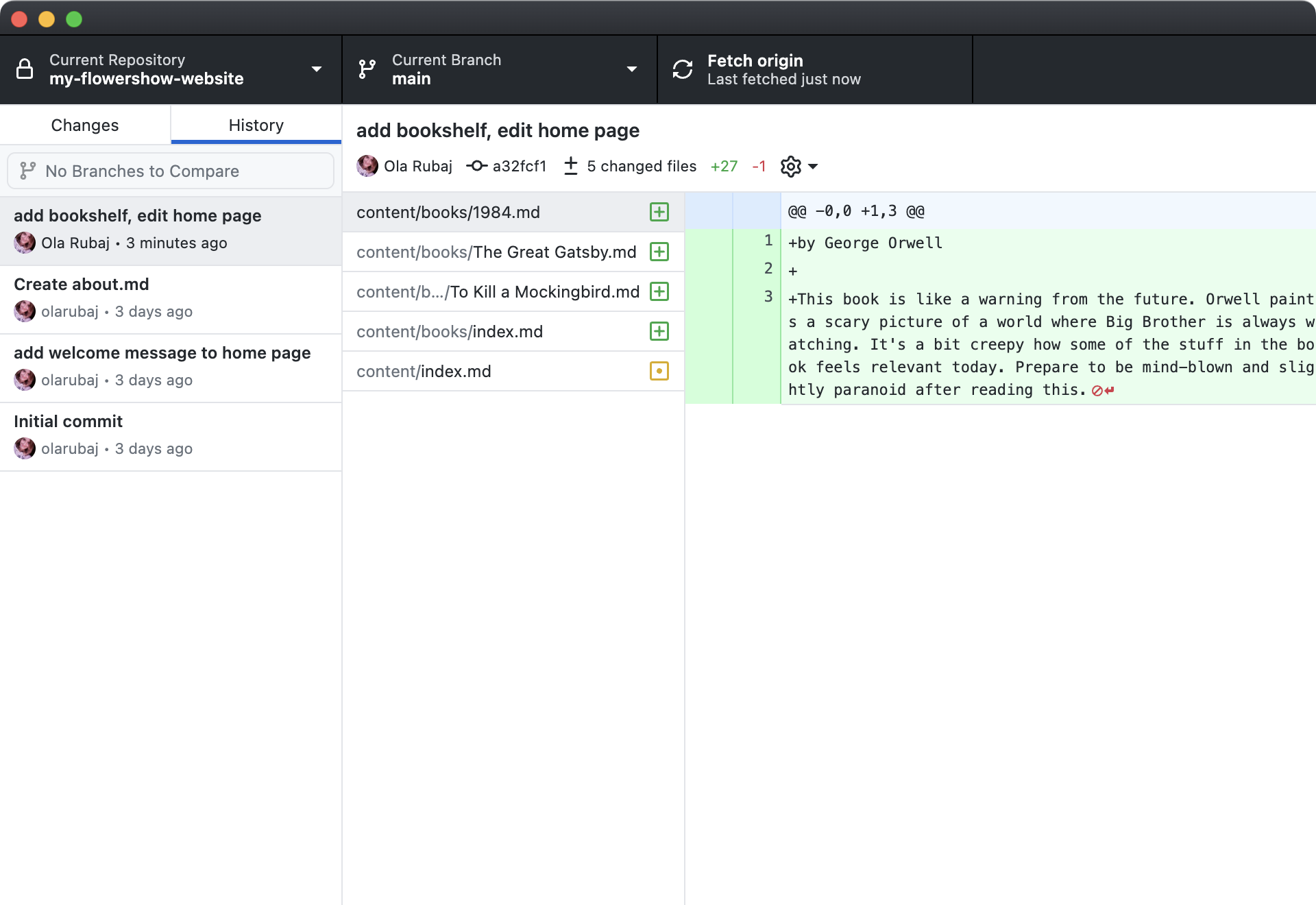Click the branch icon beside Current Branch
Image resolution: width=1316 pixels, height=905 pixels.
[367, 69]
